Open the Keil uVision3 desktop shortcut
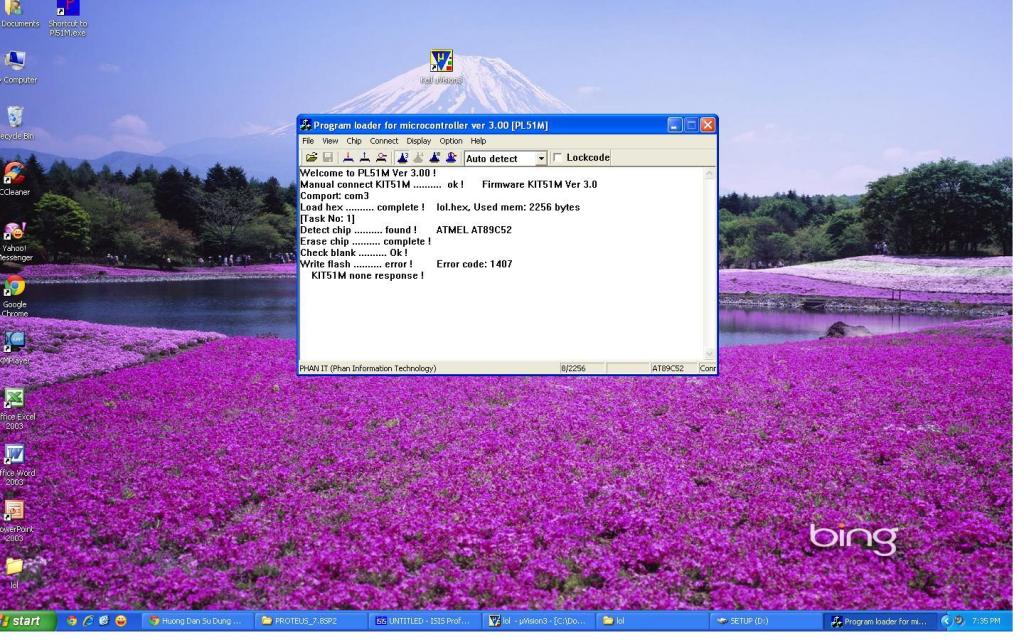 pos(441,67)
